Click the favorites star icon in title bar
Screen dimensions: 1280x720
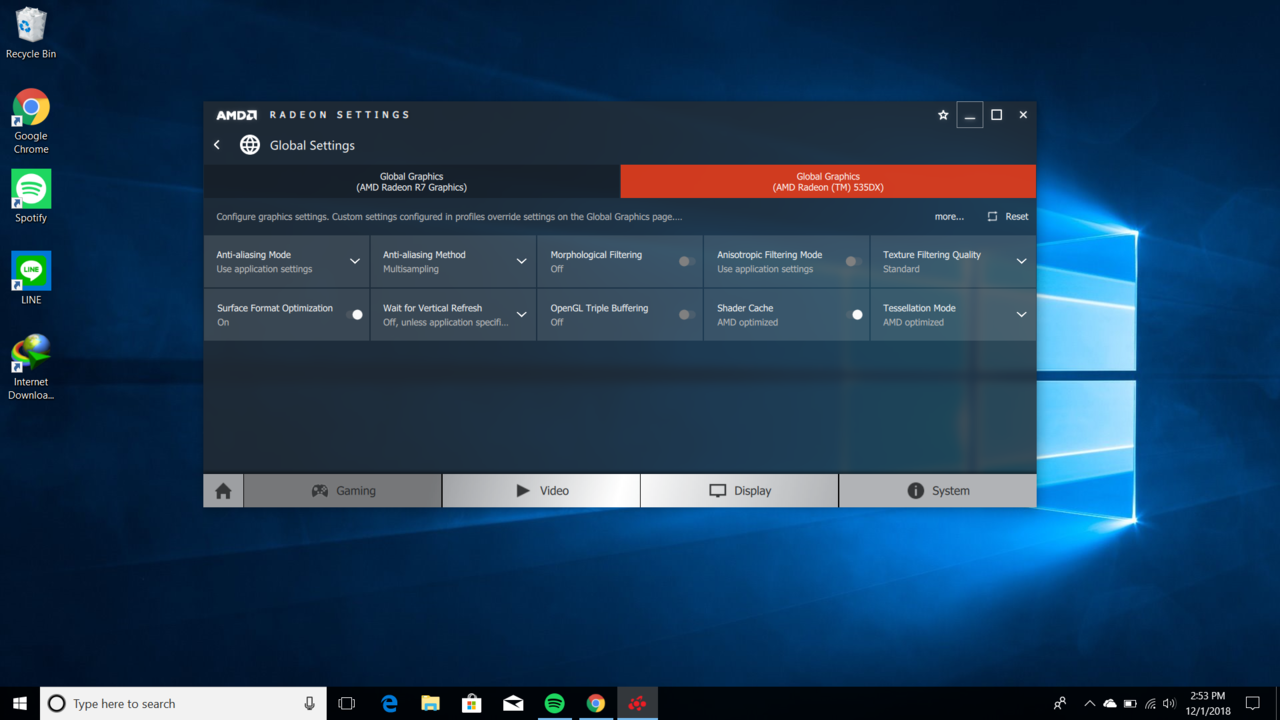[x=943, y=115]
